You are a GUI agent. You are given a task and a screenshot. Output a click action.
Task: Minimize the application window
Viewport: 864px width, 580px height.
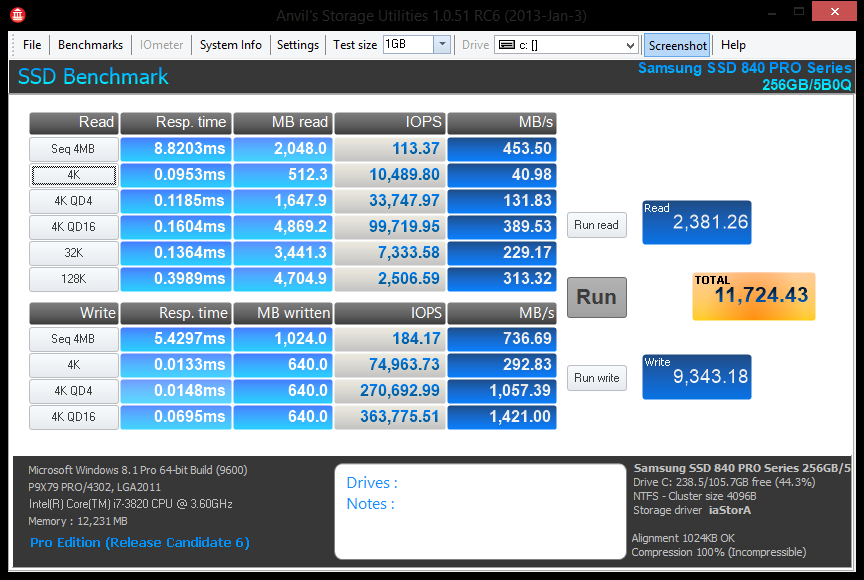pyautogui.click(x=772, y=11)
